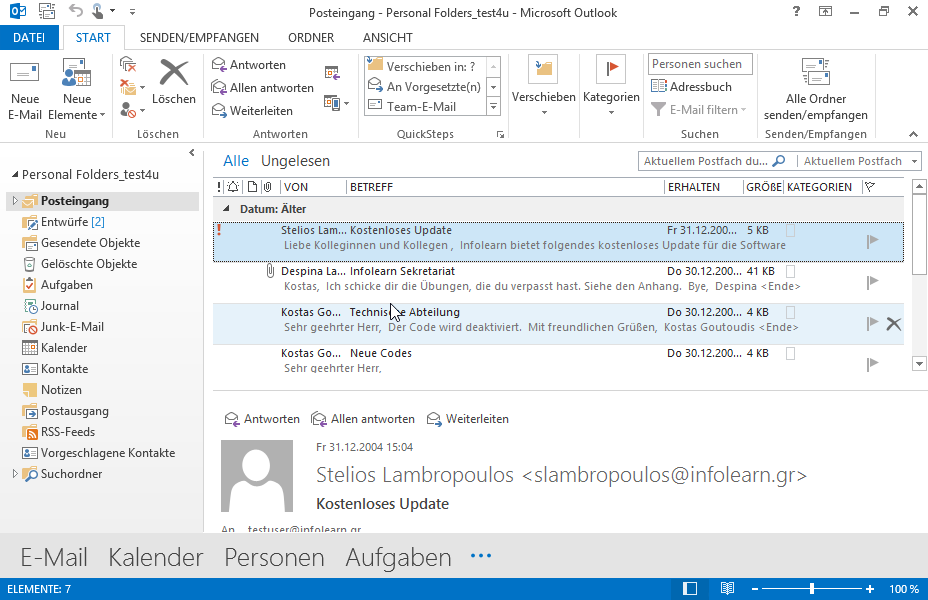Flag the Infolearn Sekretariat message
The image size is (928, 600).
[872, 282]
